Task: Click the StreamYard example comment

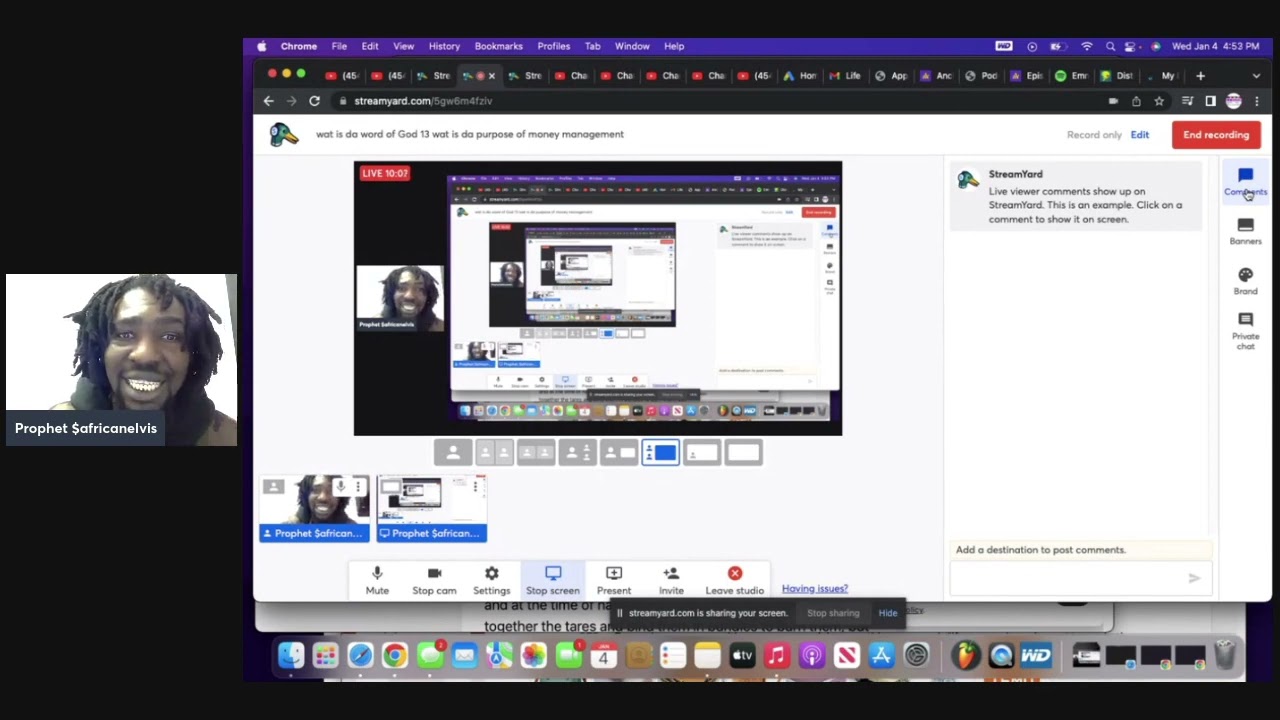Action: pyautogui.click(x=1076, y=197)
